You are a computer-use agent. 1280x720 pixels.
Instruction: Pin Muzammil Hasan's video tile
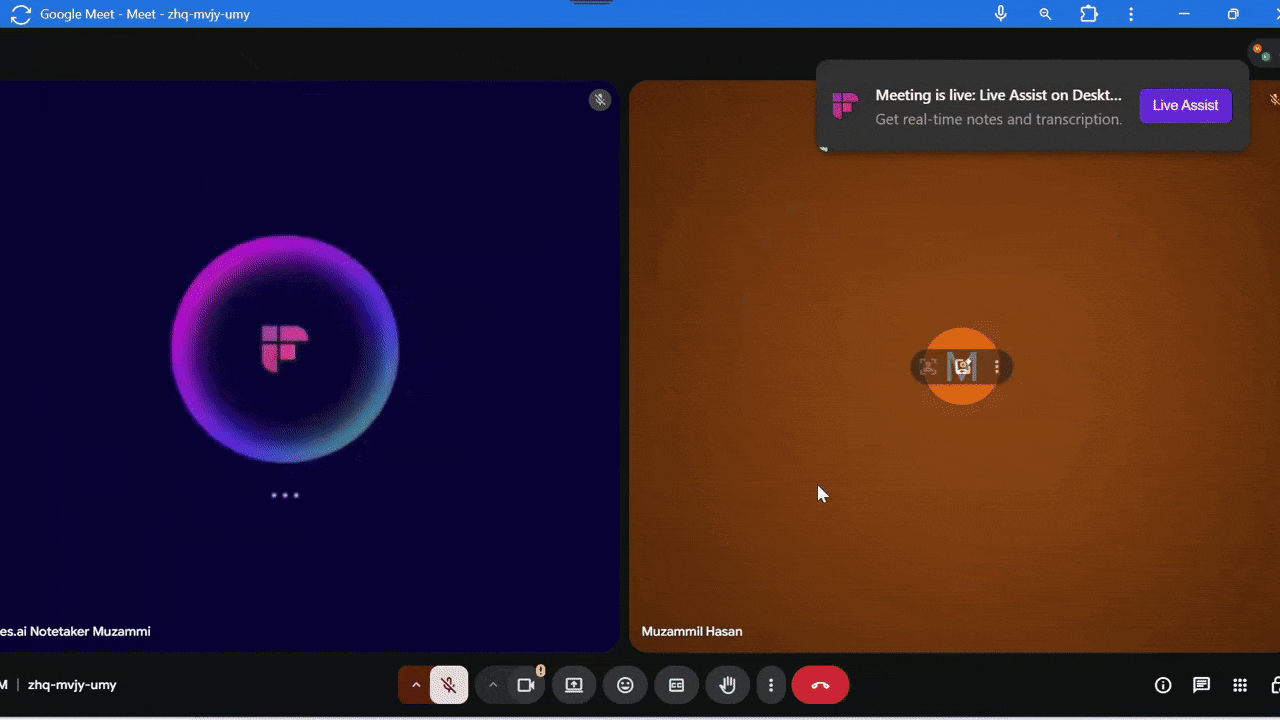[927, 367]
